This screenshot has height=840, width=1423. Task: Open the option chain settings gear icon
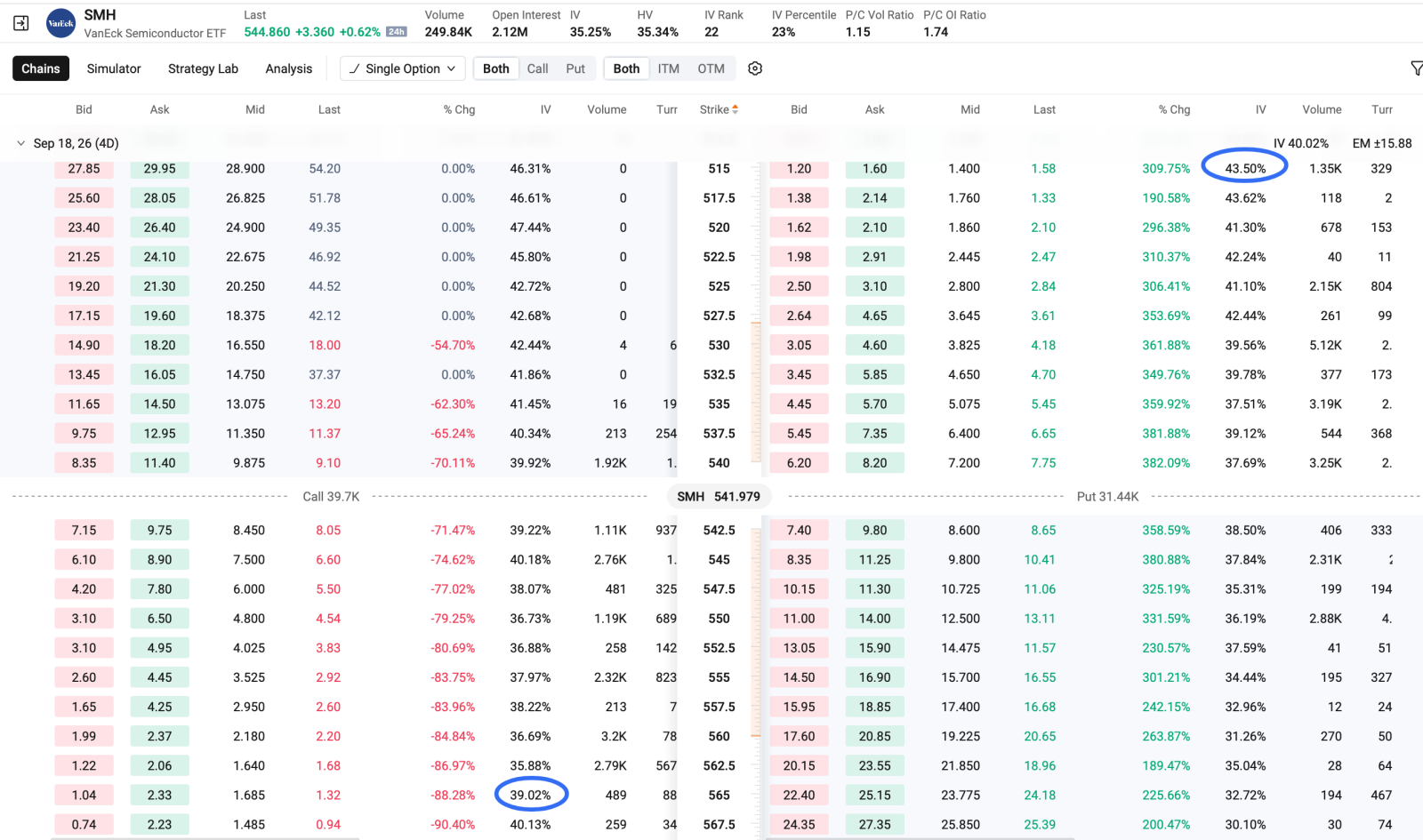pyautogui.click(x=755, y=68)
